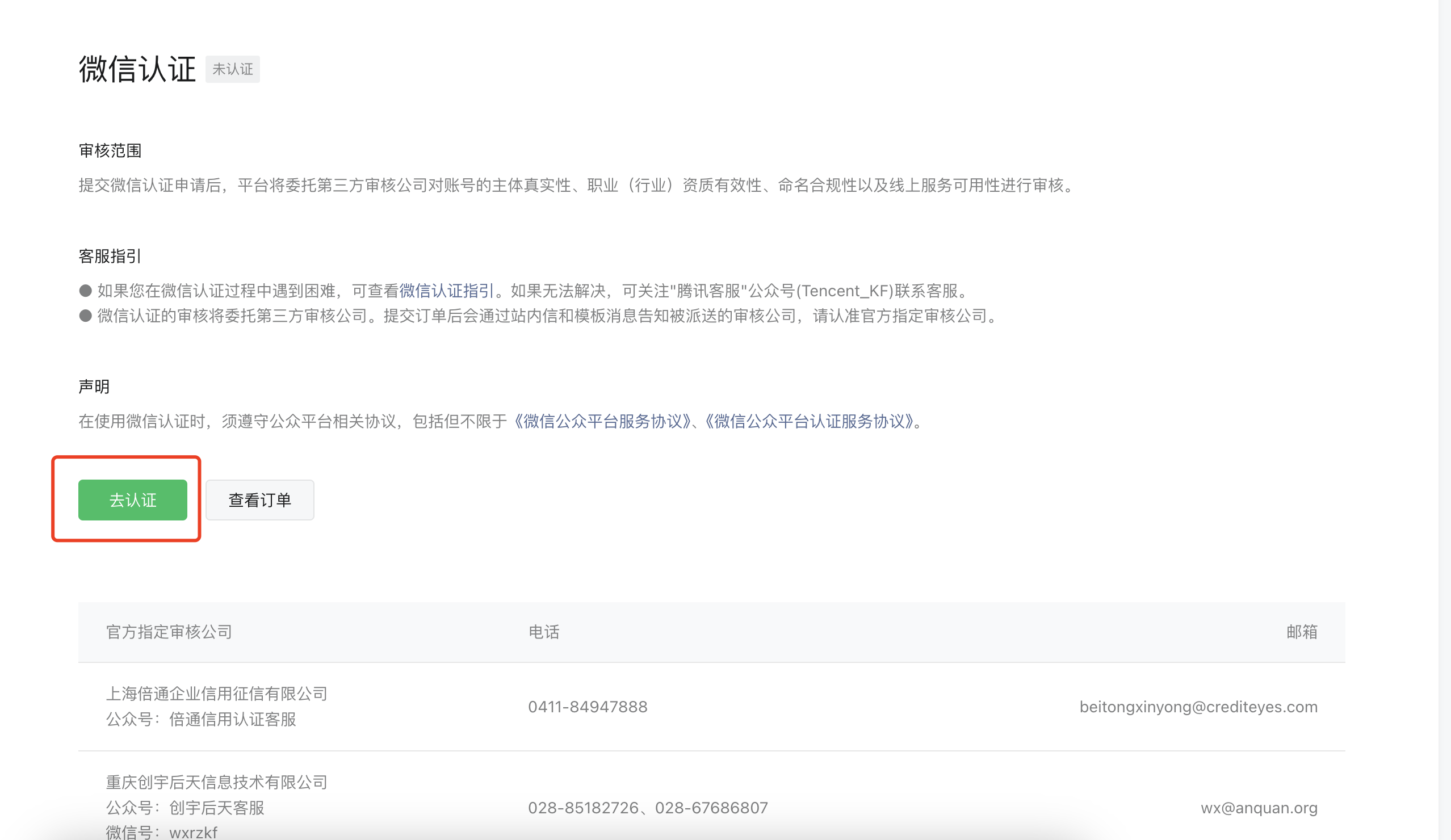
Task: Click email beitongxinyong@crediteyes.com
Action: pyautogui.click(x=1198, y=707)
